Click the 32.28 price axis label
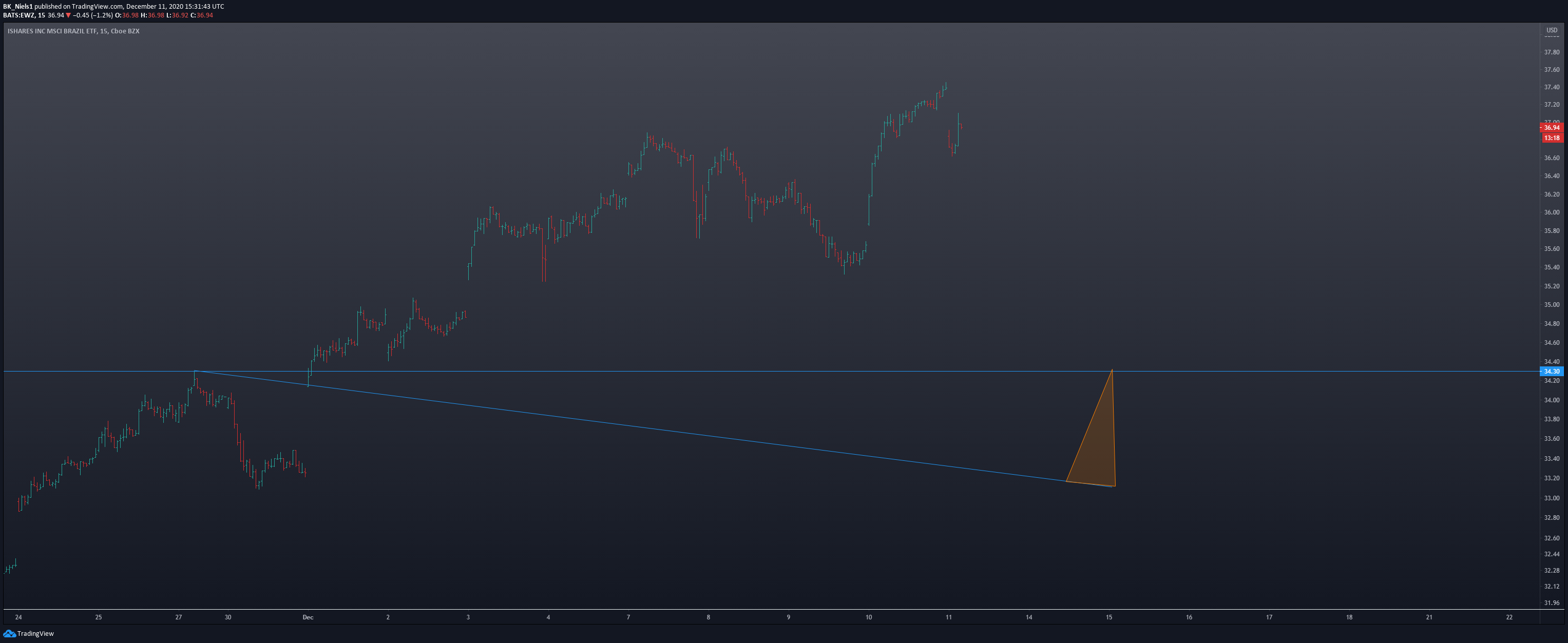 [1552, 571]
